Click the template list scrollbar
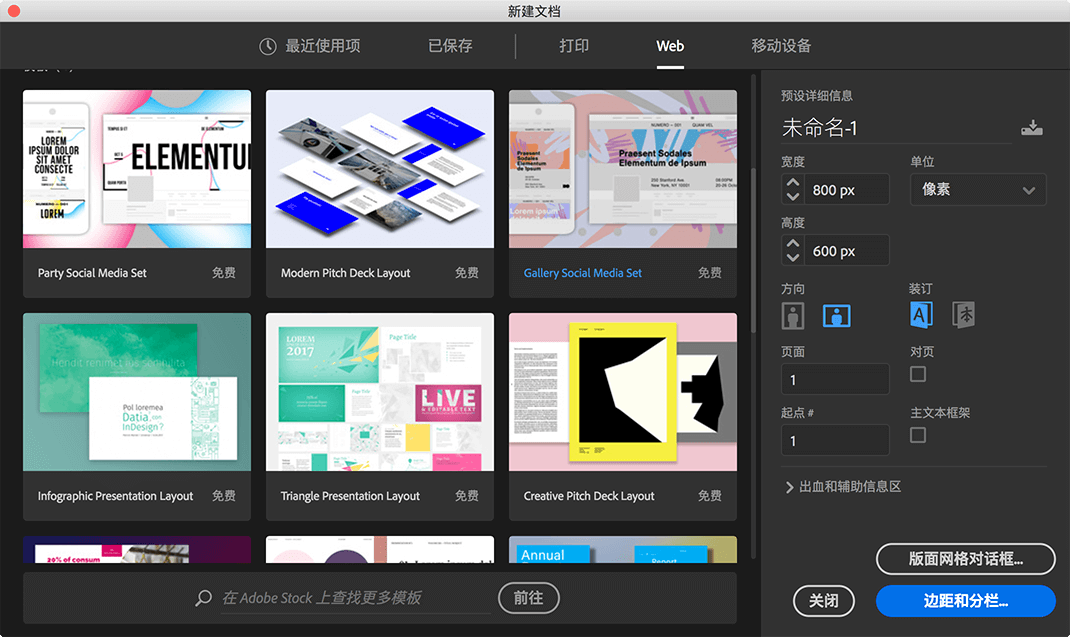Image resolution: width=1070 pixels, height=637 pixels. (x=753, y=249)
